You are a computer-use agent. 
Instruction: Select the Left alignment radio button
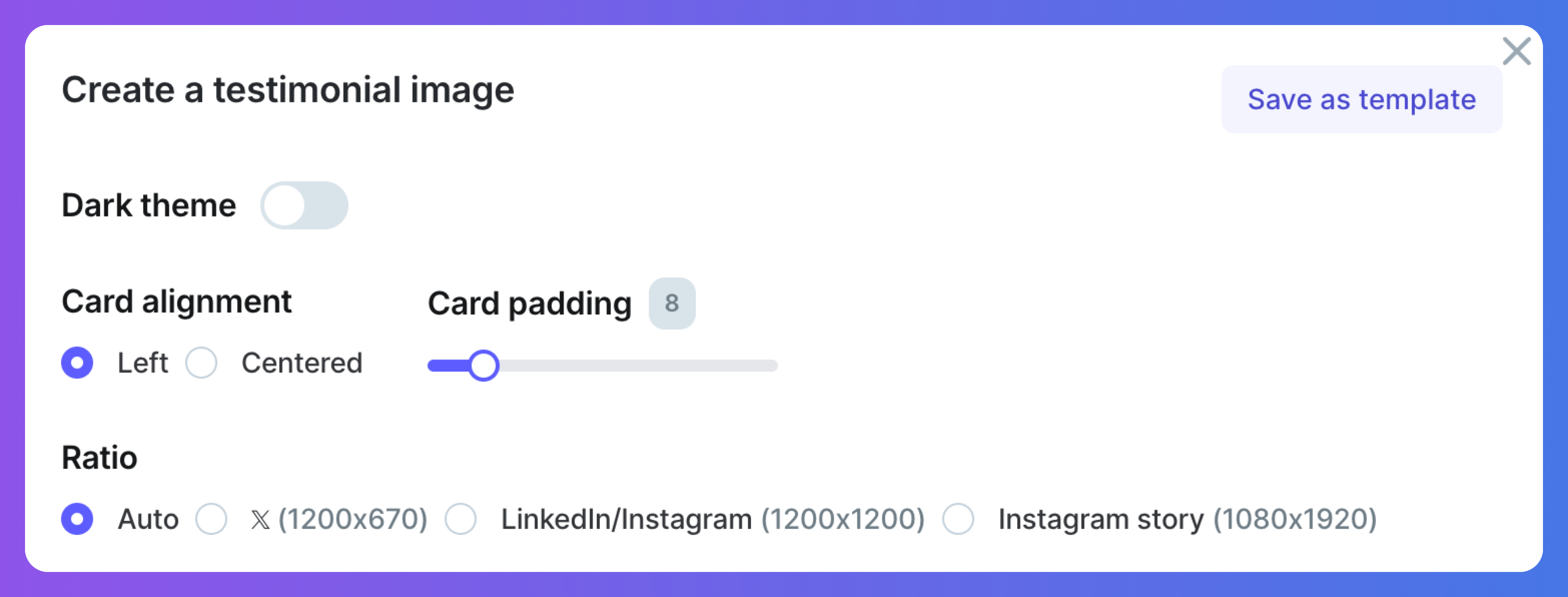point(77,363)
